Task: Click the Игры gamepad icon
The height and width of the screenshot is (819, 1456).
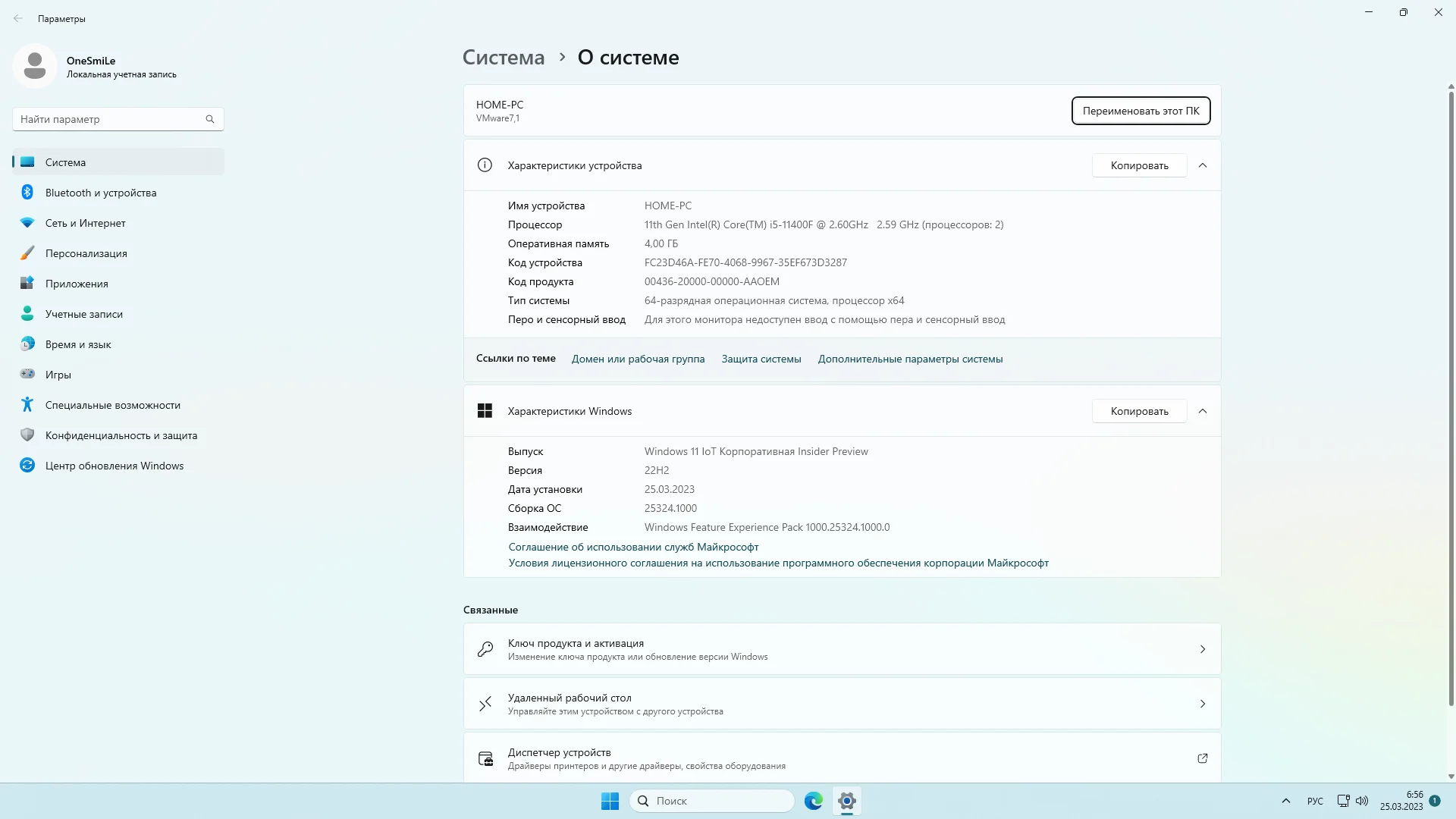Action: 27,374
